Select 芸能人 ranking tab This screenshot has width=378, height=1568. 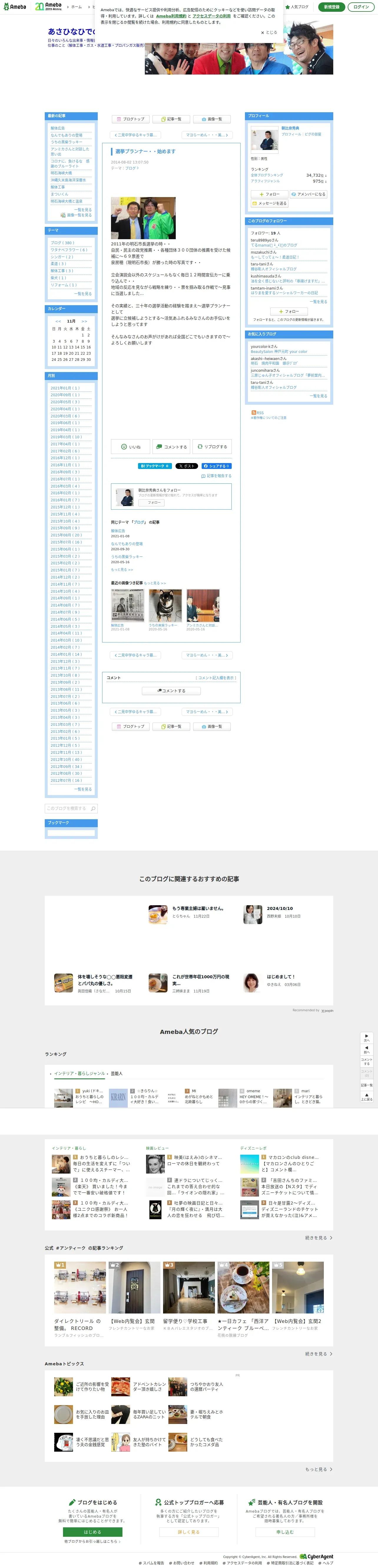click(x=117, y=1073)
